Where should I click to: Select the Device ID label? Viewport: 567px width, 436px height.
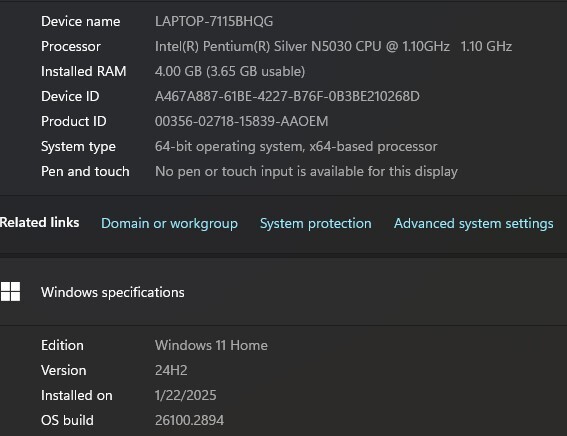click(x=70, y=96)
